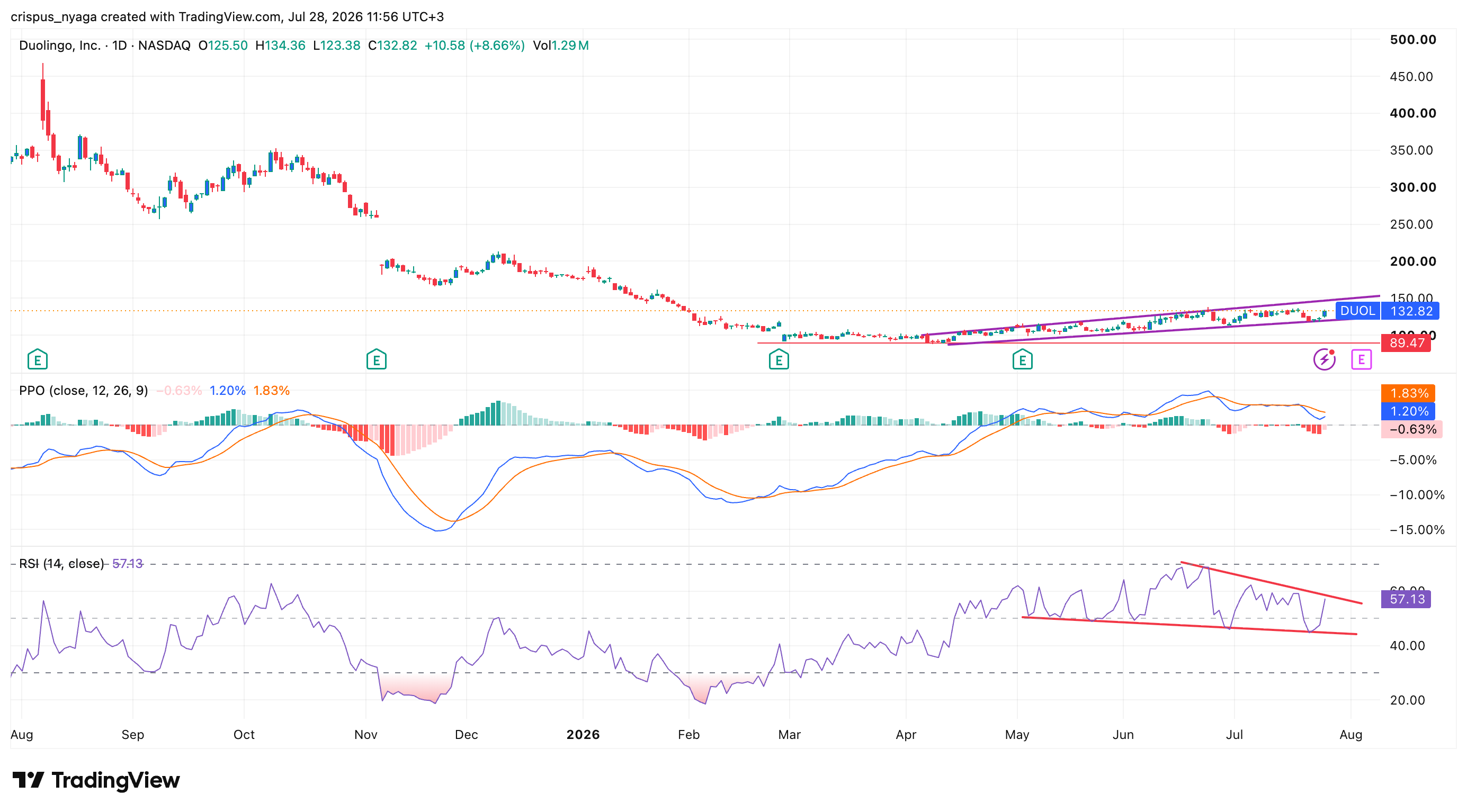Click the earnings marker near August
This screenshot has height=812, width=1467.
[38, 359]
